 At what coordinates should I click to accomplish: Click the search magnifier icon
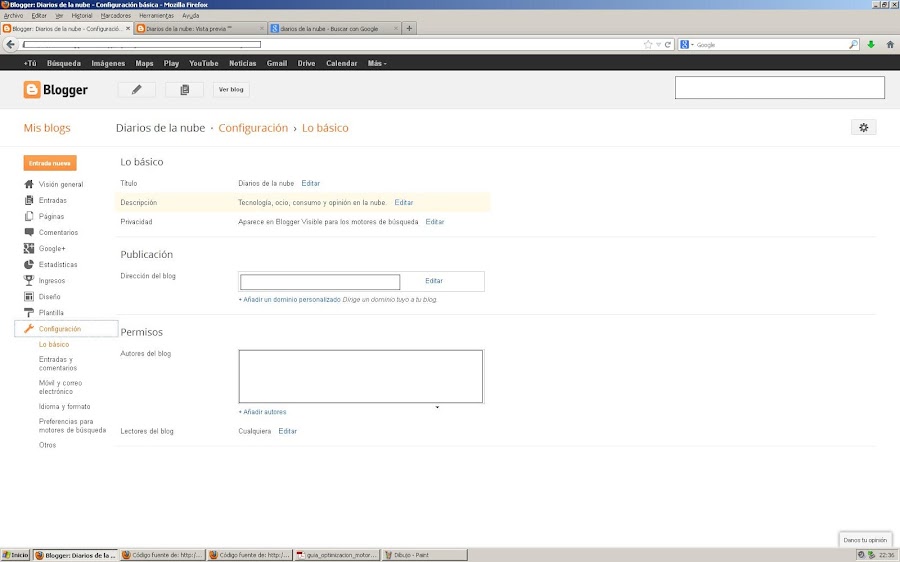coord(853,44)
